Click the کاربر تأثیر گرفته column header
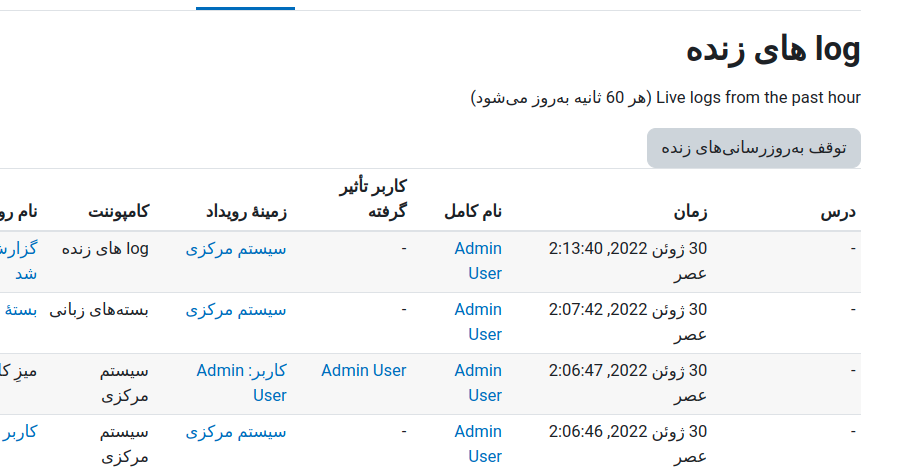This screenshot has height=473, width=913. [373, 199]
